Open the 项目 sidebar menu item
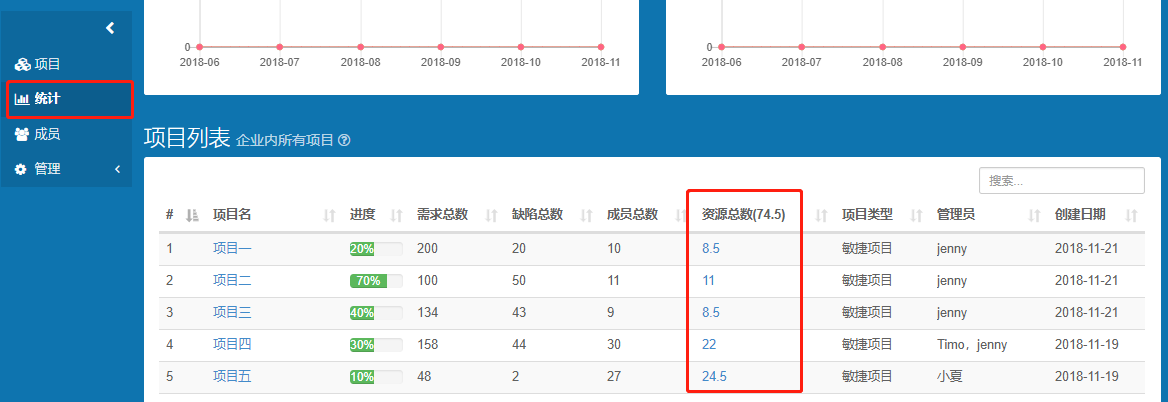The height and width of the screenshot is (402, 1168). tap(47, 64)
